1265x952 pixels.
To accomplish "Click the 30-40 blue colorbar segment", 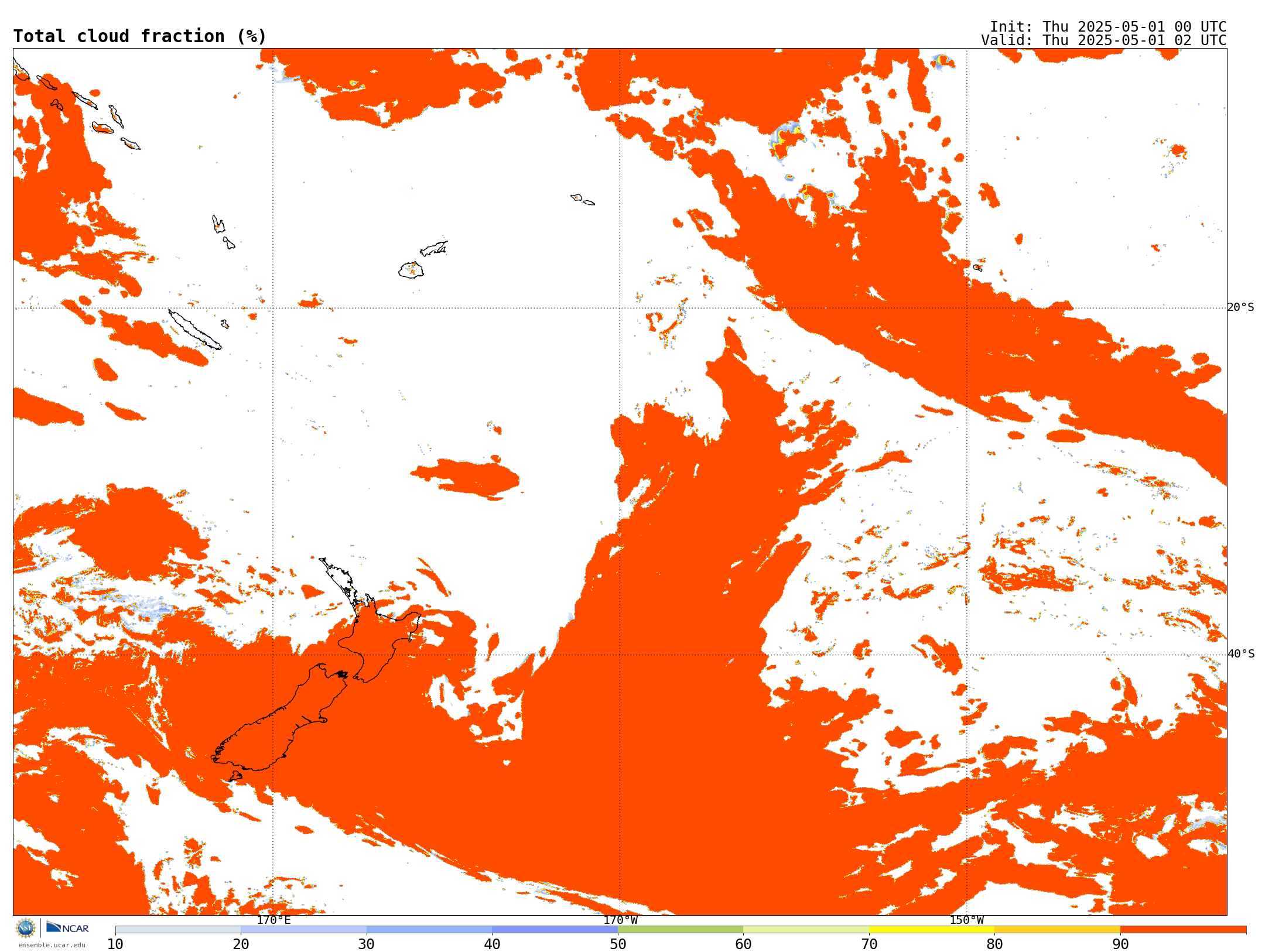I will [429, 930].
